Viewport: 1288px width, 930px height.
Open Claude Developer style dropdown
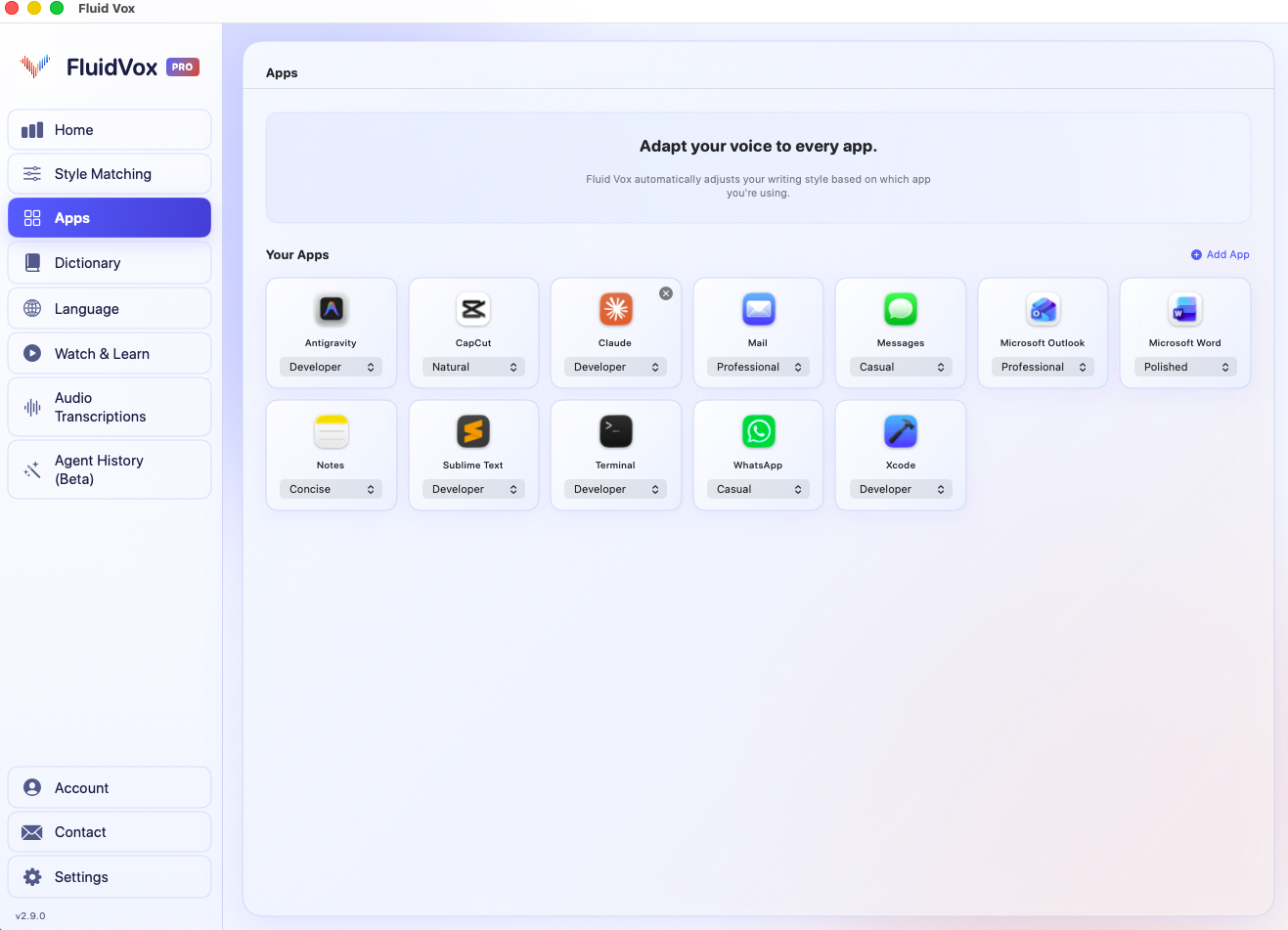point(615,367)
